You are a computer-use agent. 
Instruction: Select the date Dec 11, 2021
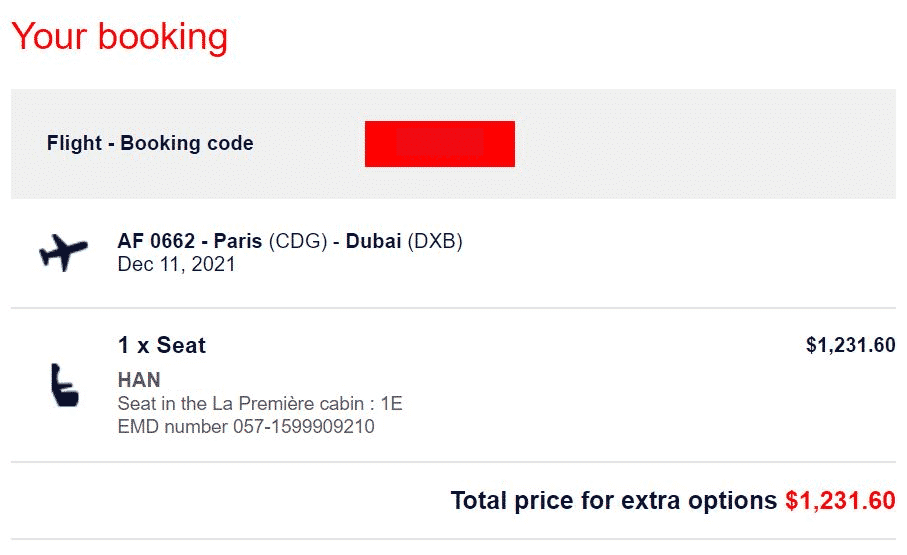click(176, 264)
